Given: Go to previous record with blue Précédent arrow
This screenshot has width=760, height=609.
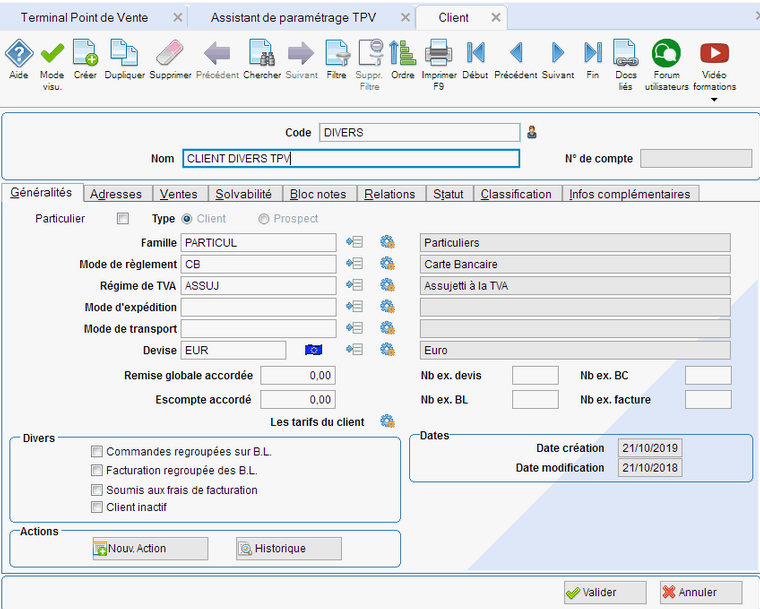Looking at the screenshot, I should [516, 53].
